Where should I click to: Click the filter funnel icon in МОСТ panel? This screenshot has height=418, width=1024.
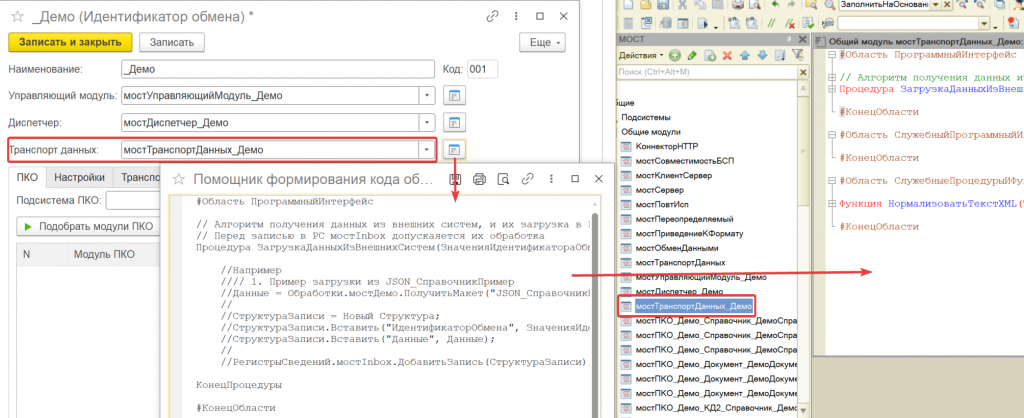pos(798,54)
